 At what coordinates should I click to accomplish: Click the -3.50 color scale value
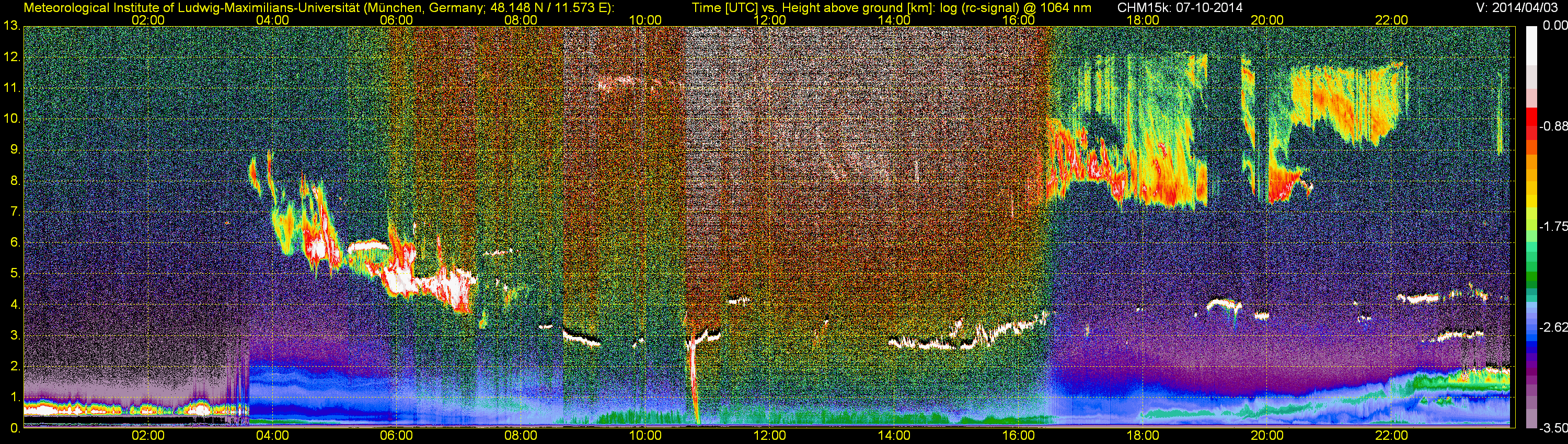[1553, 429]
